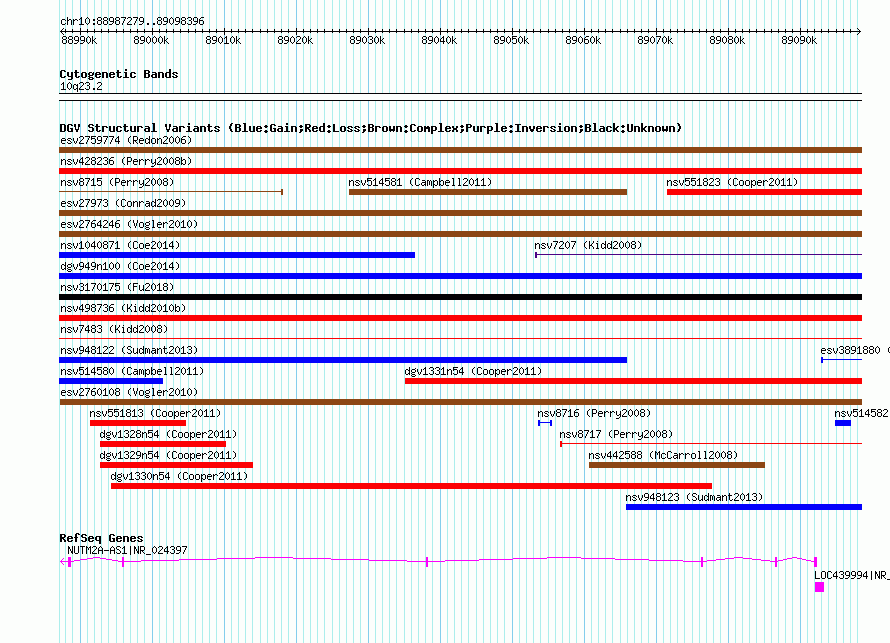Click the nsv948123 (Sudmant2013) blue bar
The width and height of the screenshot is (890, 643).
point(744,507)
